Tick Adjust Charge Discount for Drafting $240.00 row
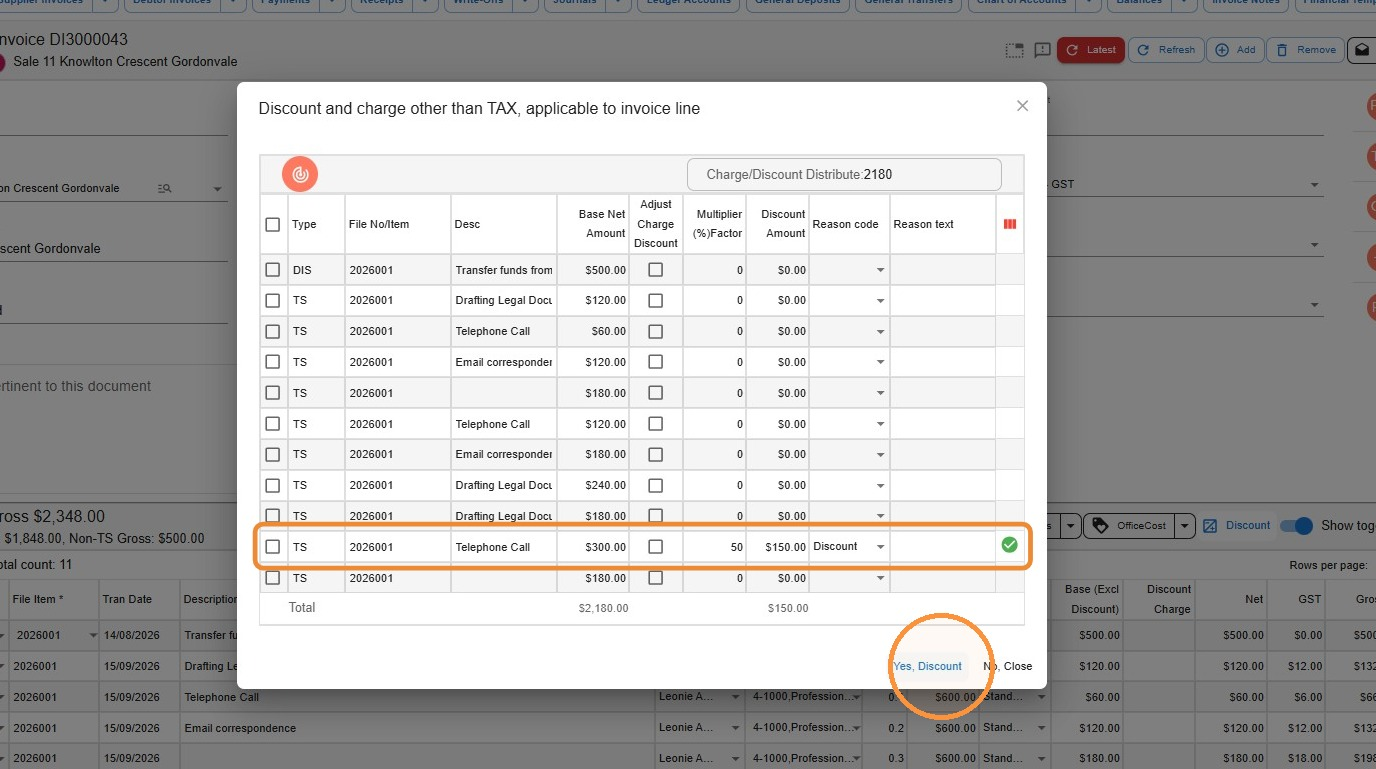The height and width of the screenshot is (769, 1376). tap(656, 485)
